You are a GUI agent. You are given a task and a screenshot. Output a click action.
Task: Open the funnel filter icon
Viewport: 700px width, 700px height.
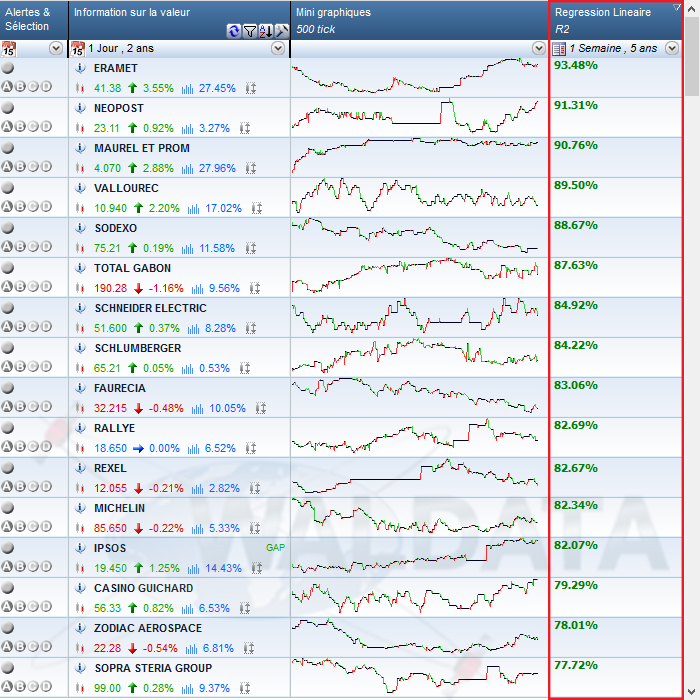(250, 31)
